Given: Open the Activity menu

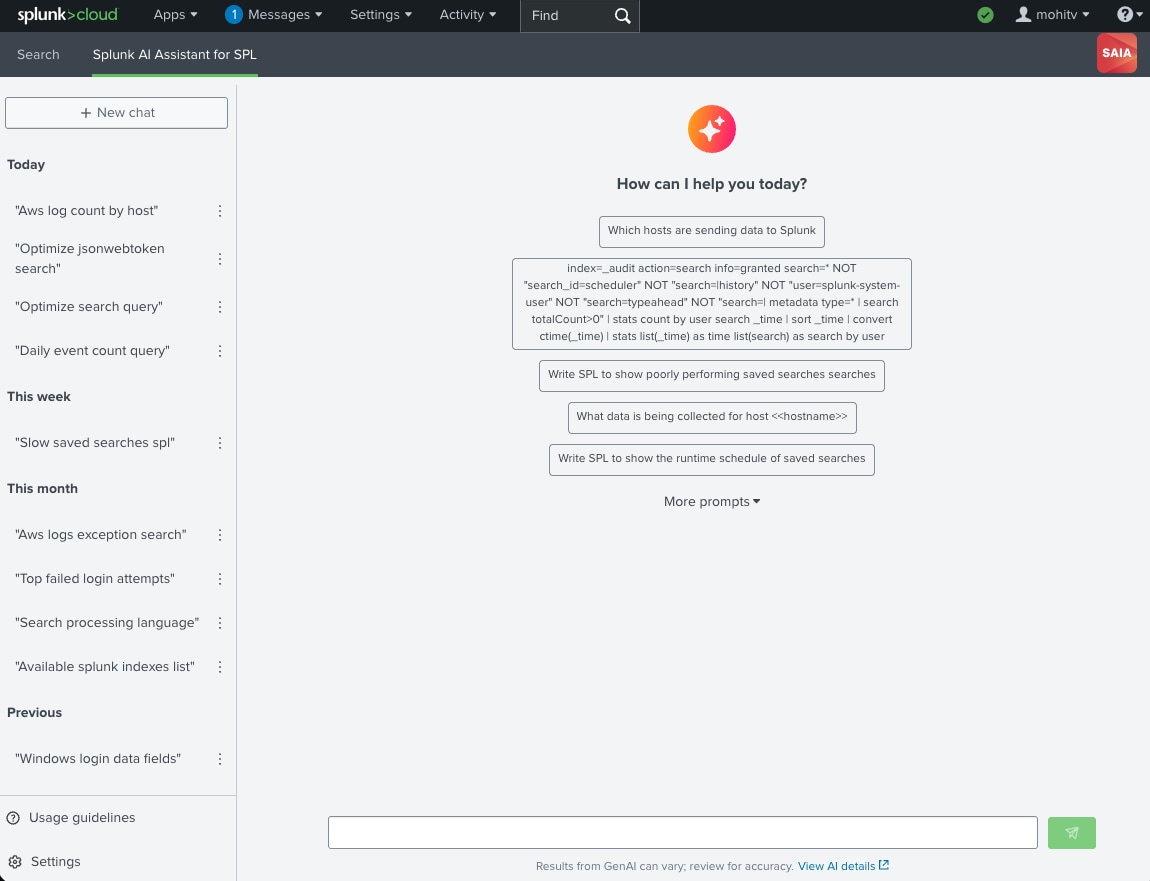Looking at the screenshot, I should point(468,15).
